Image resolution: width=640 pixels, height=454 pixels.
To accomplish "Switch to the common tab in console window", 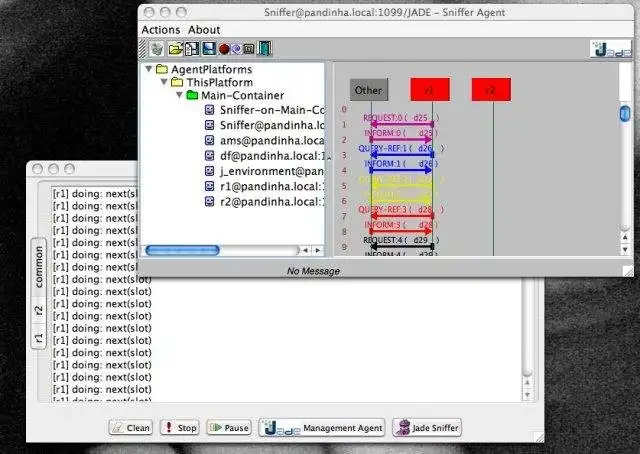I will (x=39, y=267).
